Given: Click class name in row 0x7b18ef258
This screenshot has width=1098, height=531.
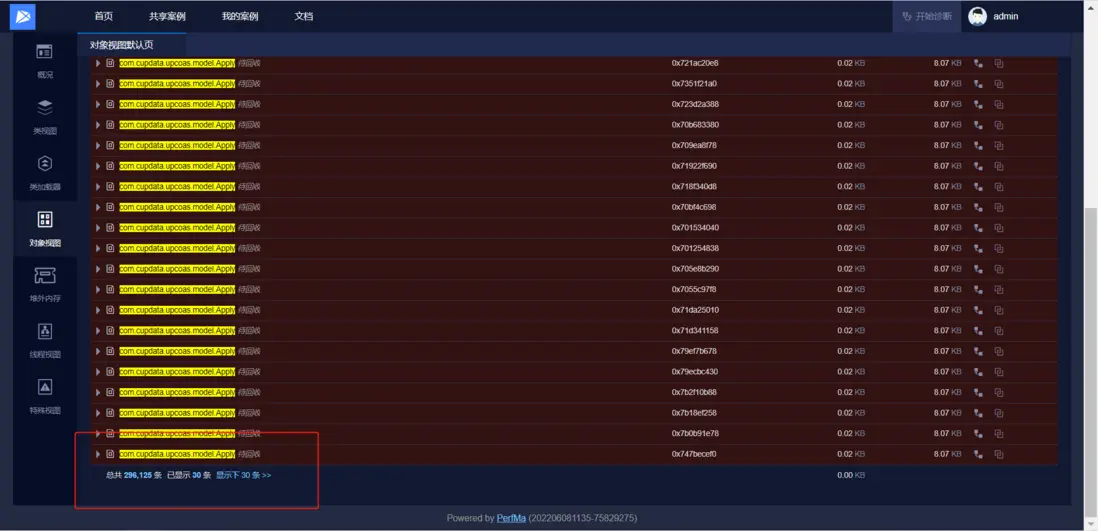Looking at the screenshot, I should [177, 413].
